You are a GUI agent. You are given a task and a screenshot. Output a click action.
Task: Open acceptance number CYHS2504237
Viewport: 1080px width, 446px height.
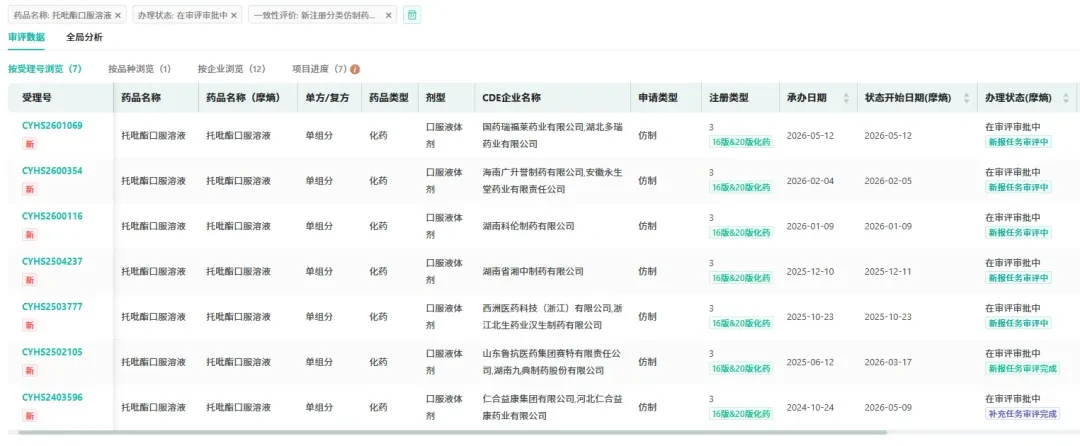(52, 262)
